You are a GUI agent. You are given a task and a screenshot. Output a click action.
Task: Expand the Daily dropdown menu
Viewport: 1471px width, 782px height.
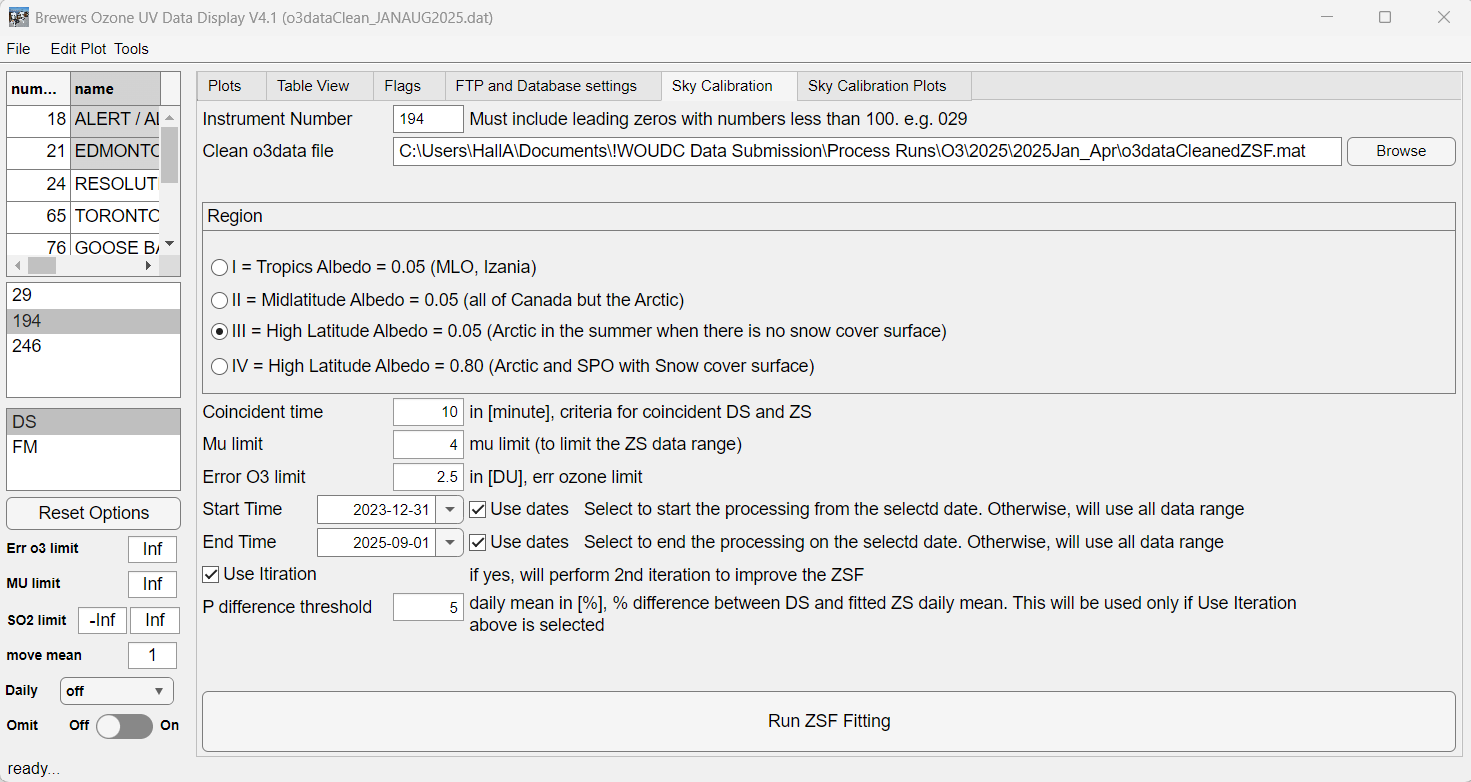116,691
